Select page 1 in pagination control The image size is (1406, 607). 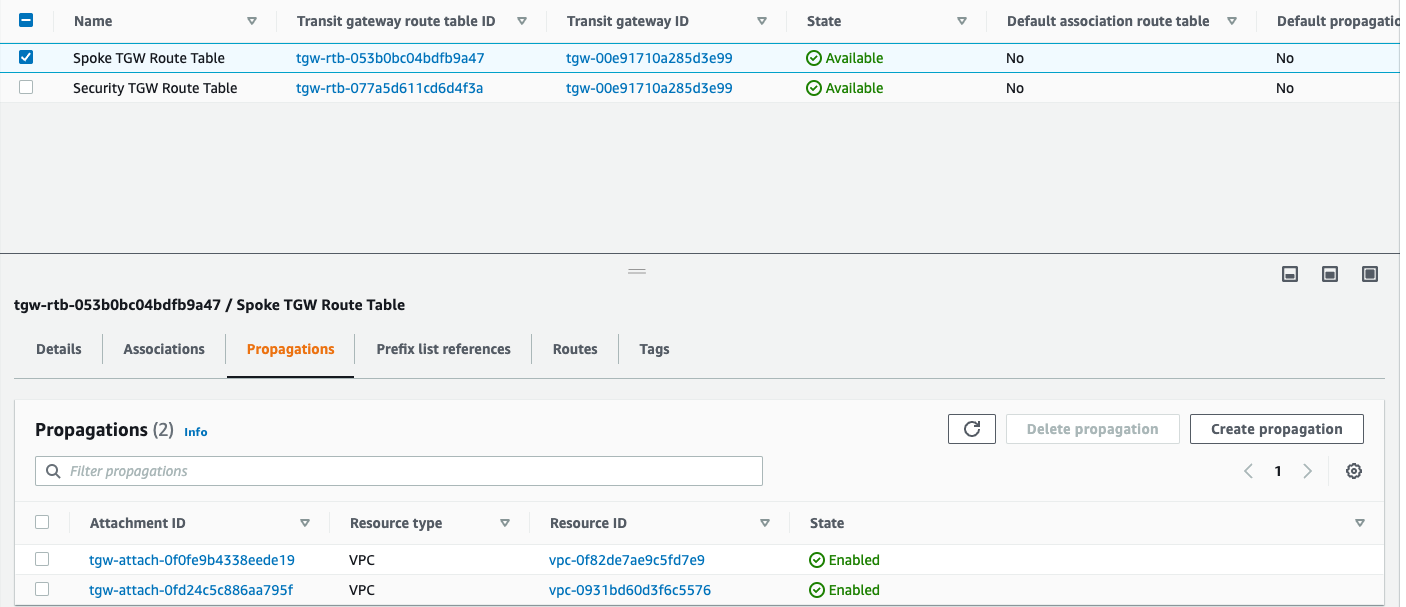pyautogui.click(x=1278, y=470)
